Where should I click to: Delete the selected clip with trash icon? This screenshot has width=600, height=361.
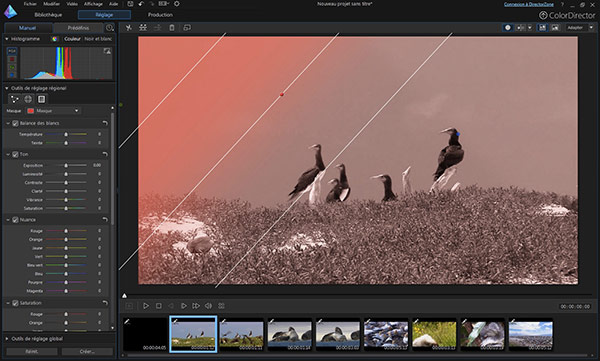tap(172, 28)
